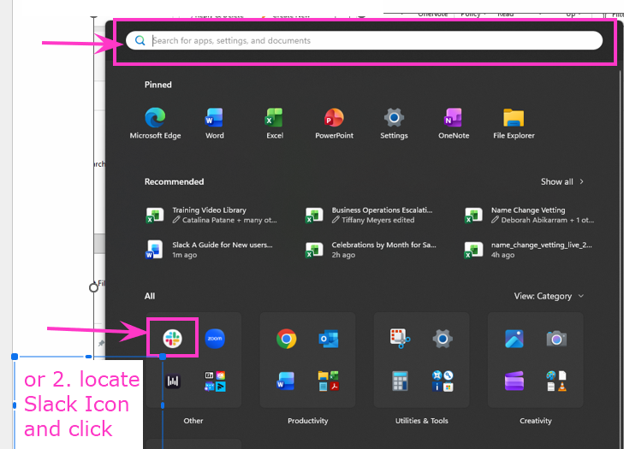The width and height of the screenshot is (624, 449).
Task: Launch Word from Pinned apps
Action: (x=214, y=123)
